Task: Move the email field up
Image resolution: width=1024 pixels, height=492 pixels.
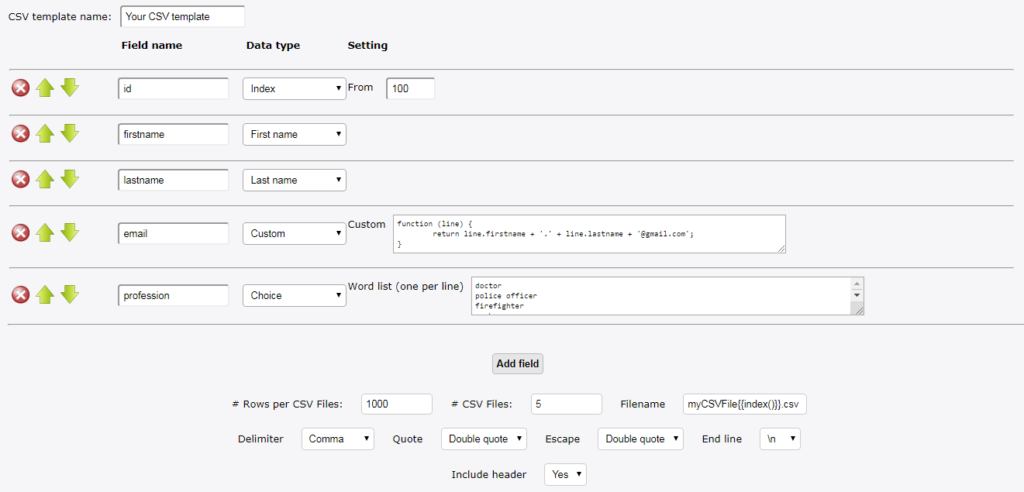Action: pos(44,233)
